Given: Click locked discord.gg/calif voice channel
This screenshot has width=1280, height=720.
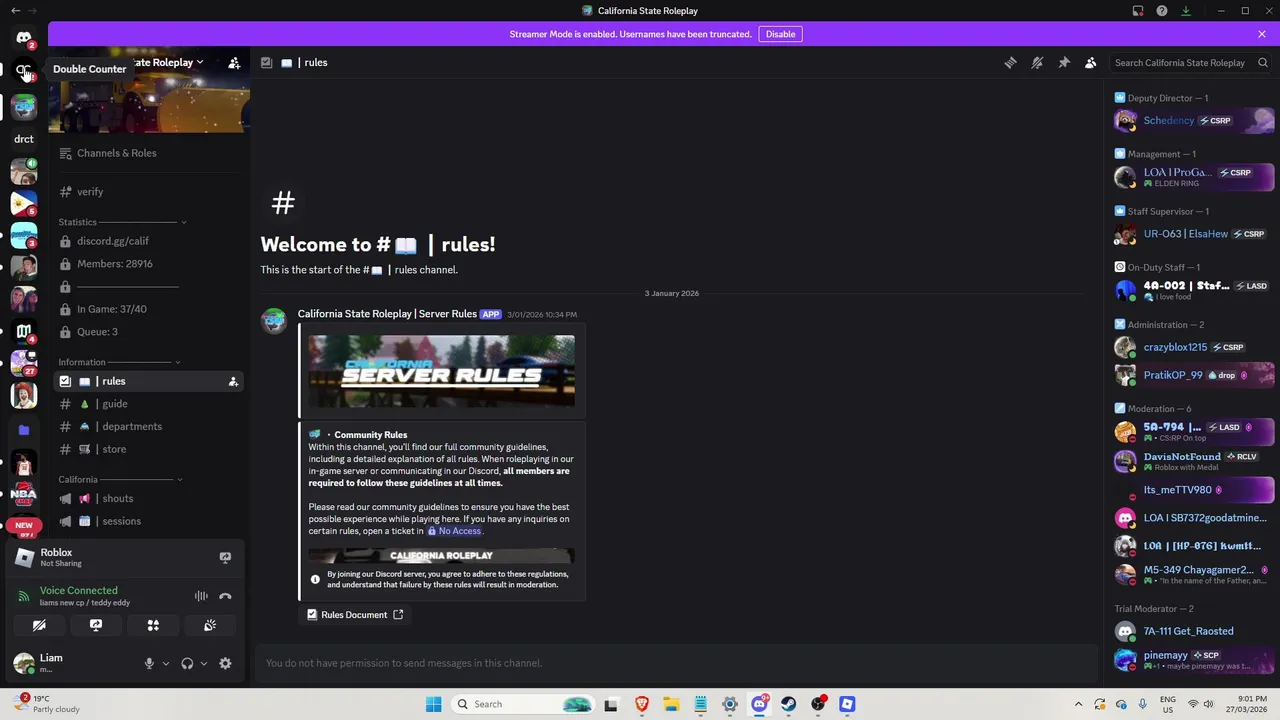Looking at the screenshot, I should pos(148,241).
